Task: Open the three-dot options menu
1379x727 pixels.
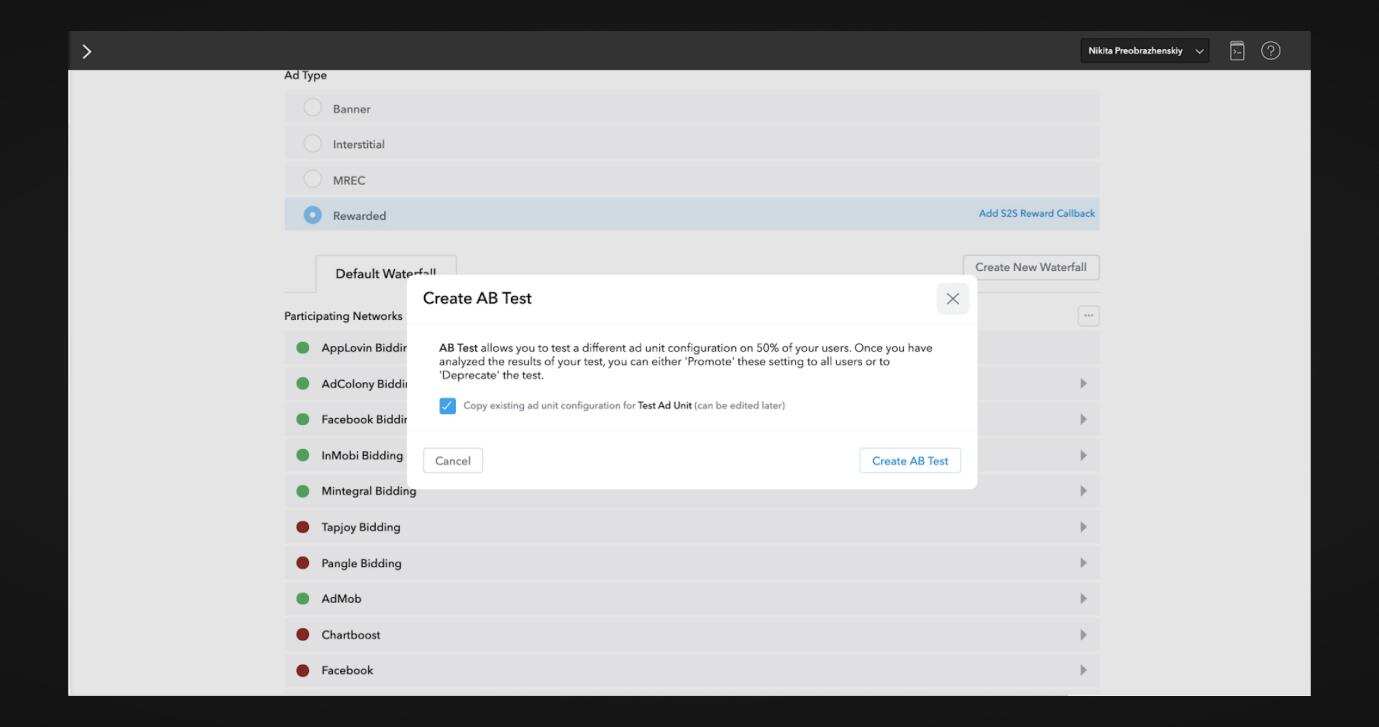Action: coord(1088,316)
